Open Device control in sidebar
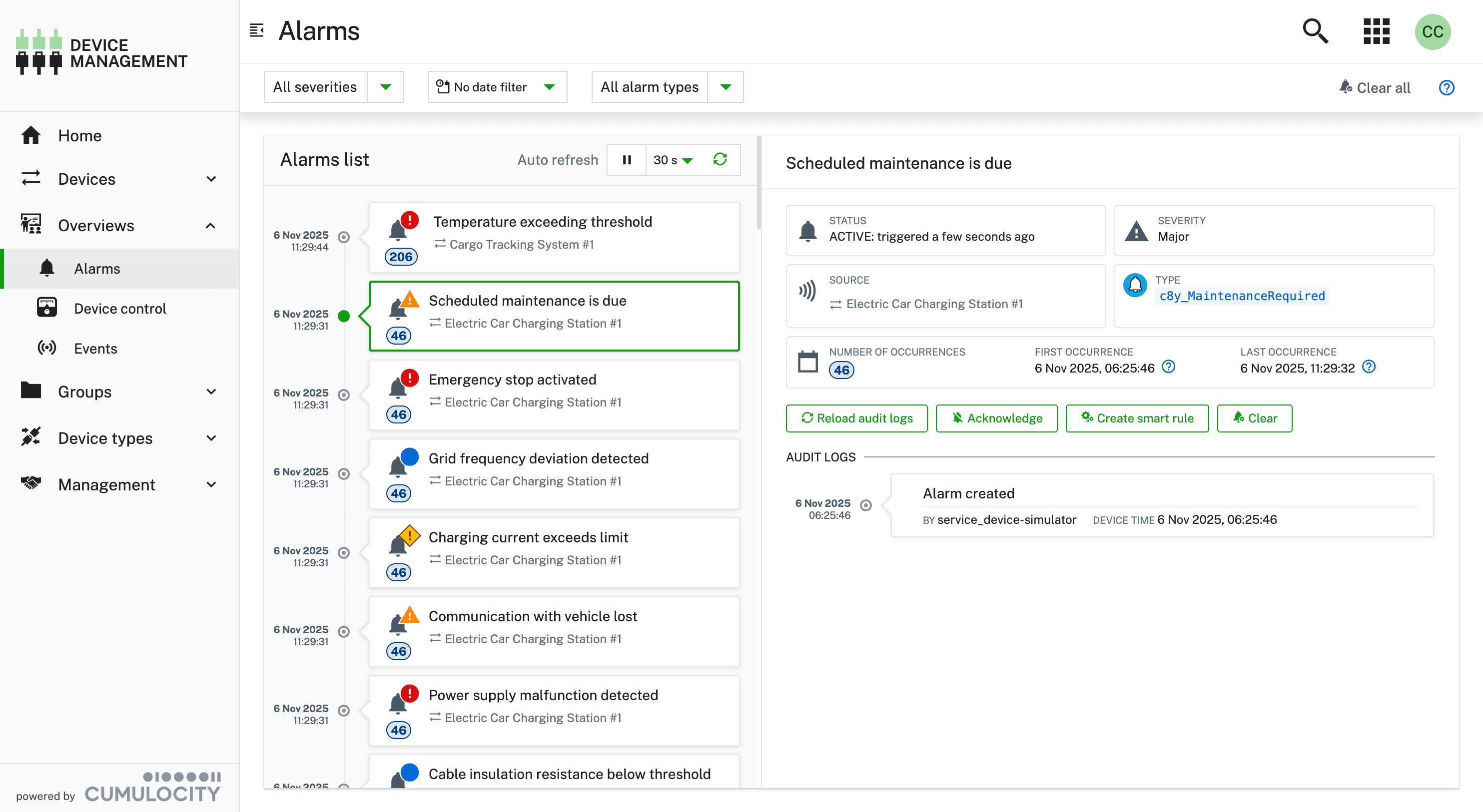 coord(120,309)
